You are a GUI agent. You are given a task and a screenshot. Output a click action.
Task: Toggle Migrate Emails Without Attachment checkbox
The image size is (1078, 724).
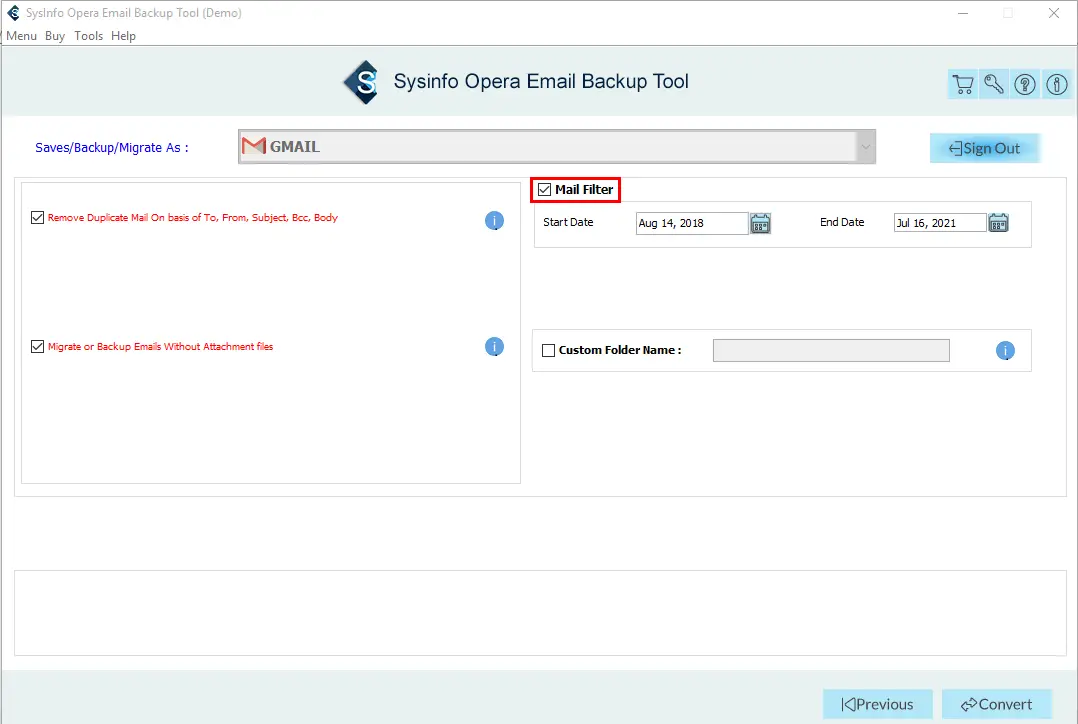tap(38, 347)
